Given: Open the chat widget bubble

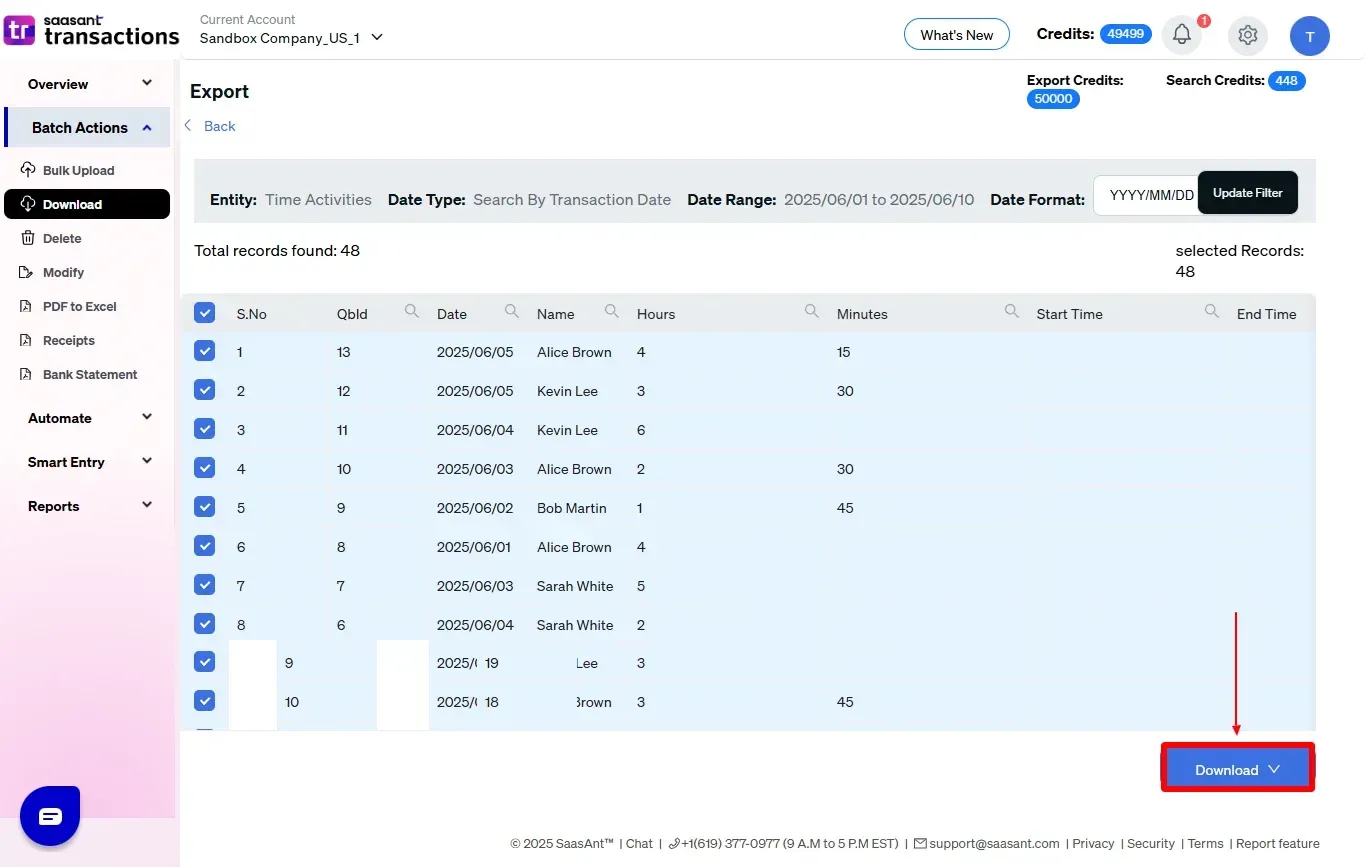Looking at the screenshot, I should click(50, 816).
